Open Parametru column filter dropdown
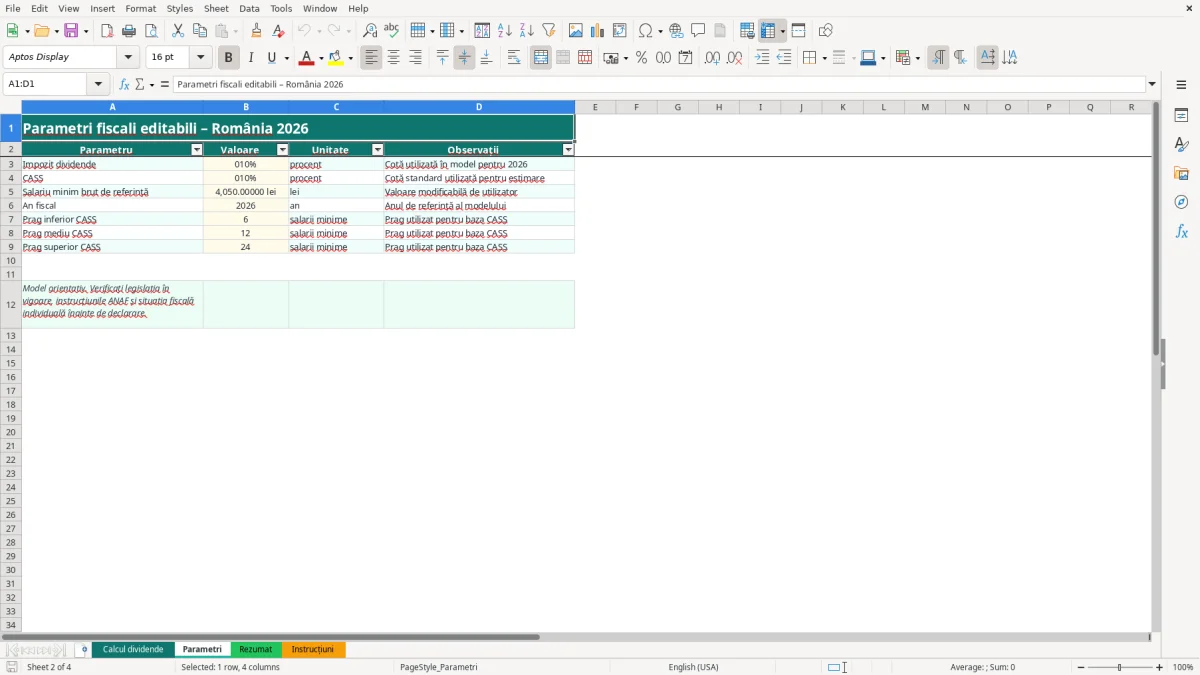The image size is (1200, 675). (196, 150)
